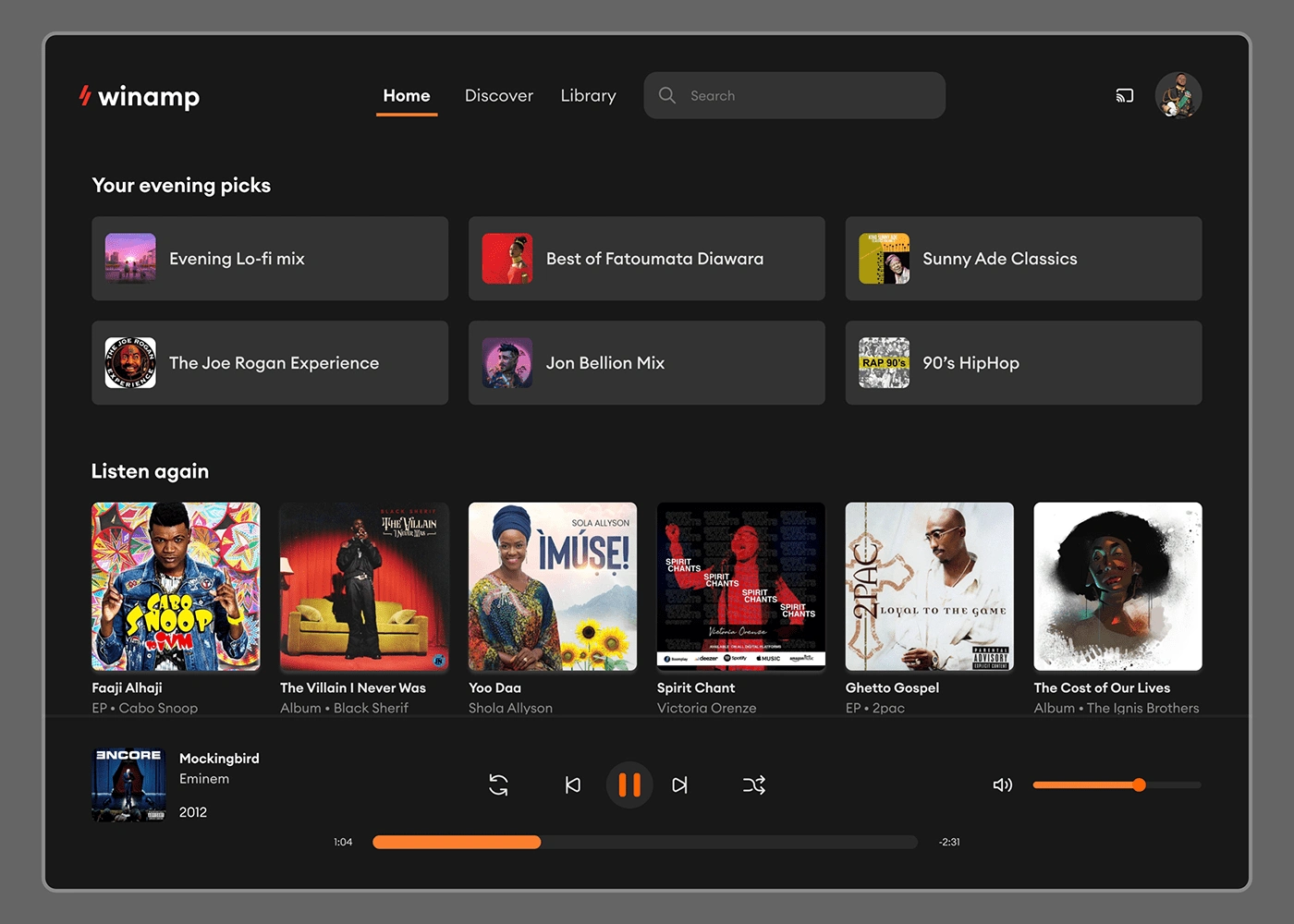Play the Jon Bellion Mix card
Screen dimensions: 1294x924
647,363
